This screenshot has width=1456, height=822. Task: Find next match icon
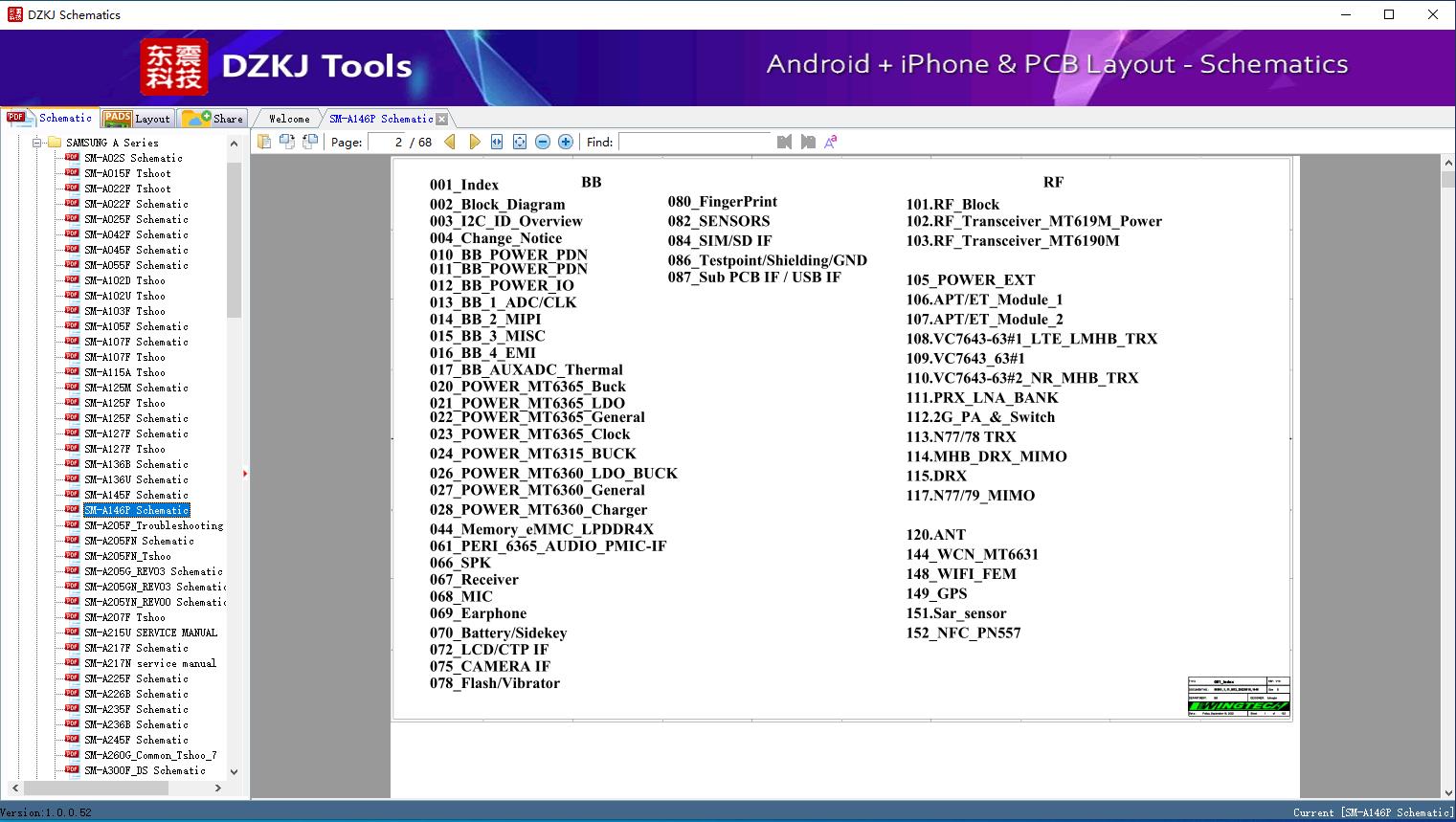pos(808,142)
